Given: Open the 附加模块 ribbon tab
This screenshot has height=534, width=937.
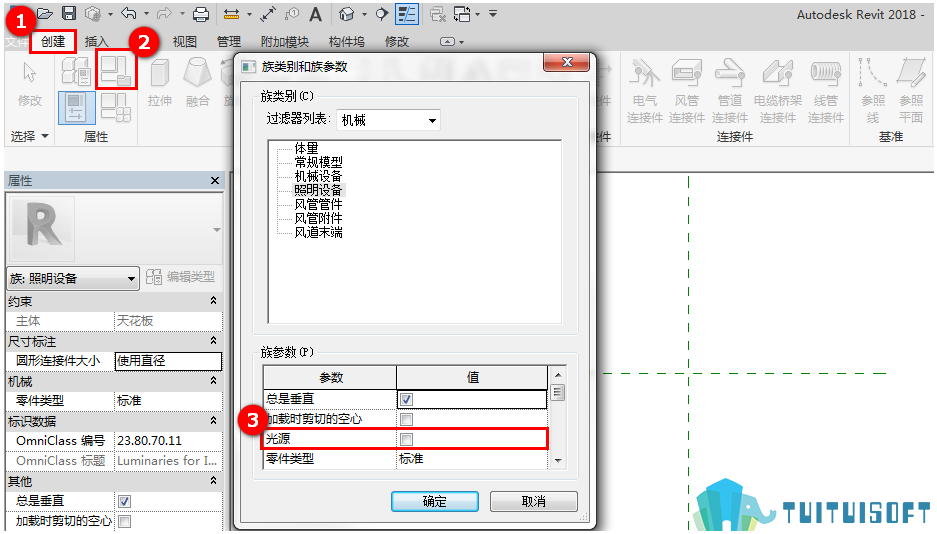Looking at the screenshot, I should click(284, 41).
